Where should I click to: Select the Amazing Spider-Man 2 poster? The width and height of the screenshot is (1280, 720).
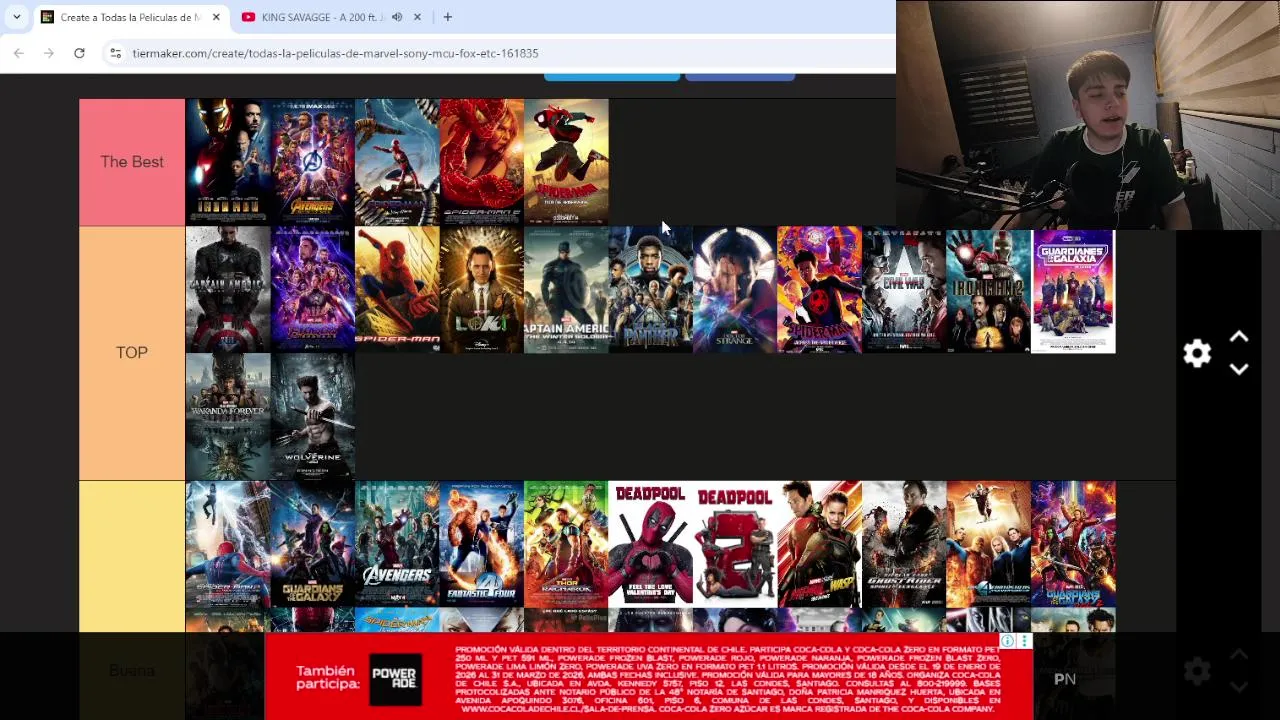228,544
